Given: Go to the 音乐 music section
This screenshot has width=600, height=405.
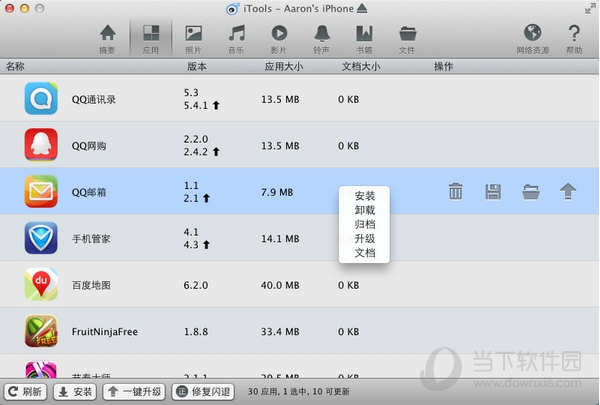Looking at the screenshot, I should click(236, 39).
